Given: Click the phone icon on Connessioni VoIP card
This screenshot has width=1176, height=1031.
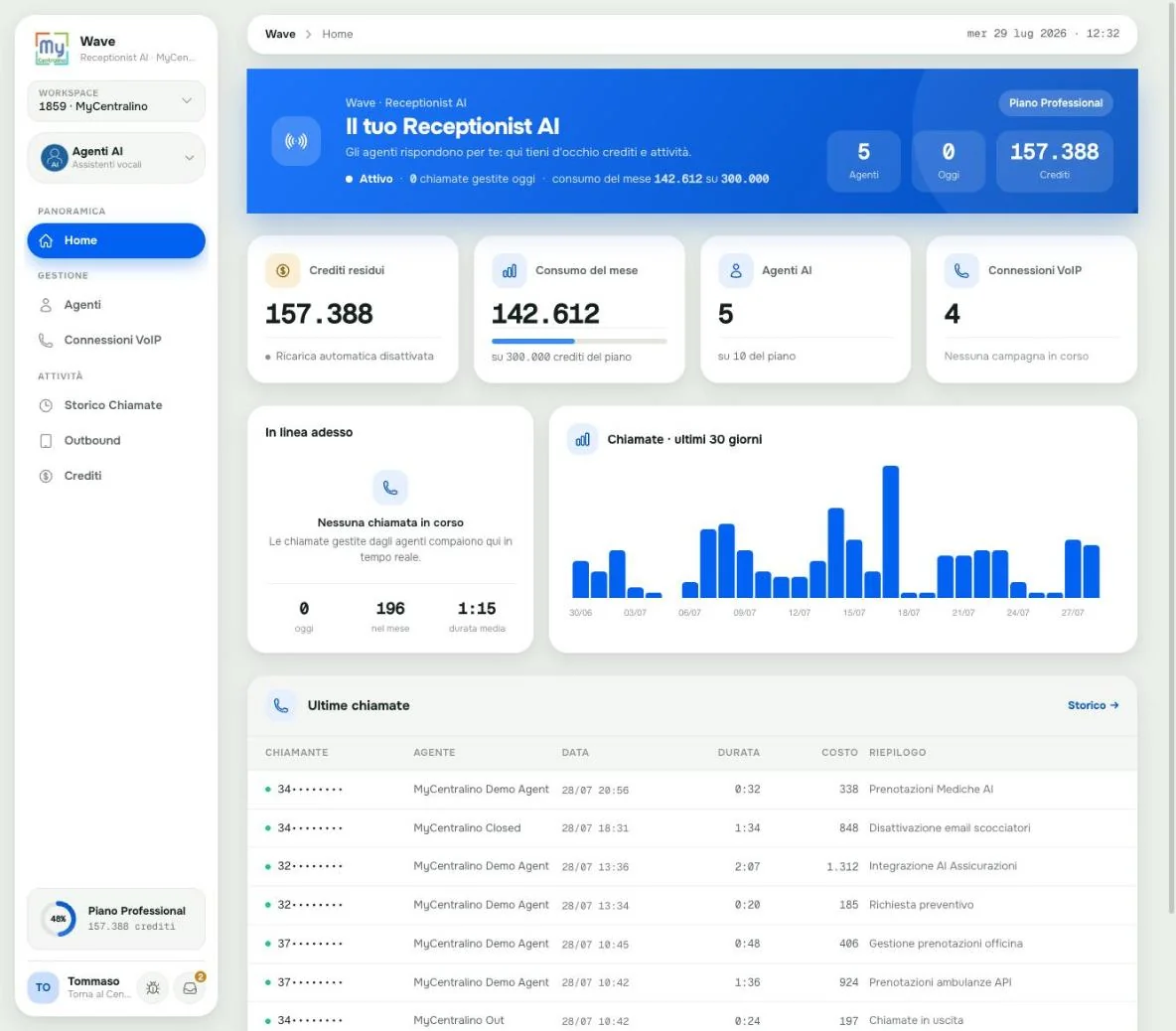Looking at the screenshot, I should point(961,271).
